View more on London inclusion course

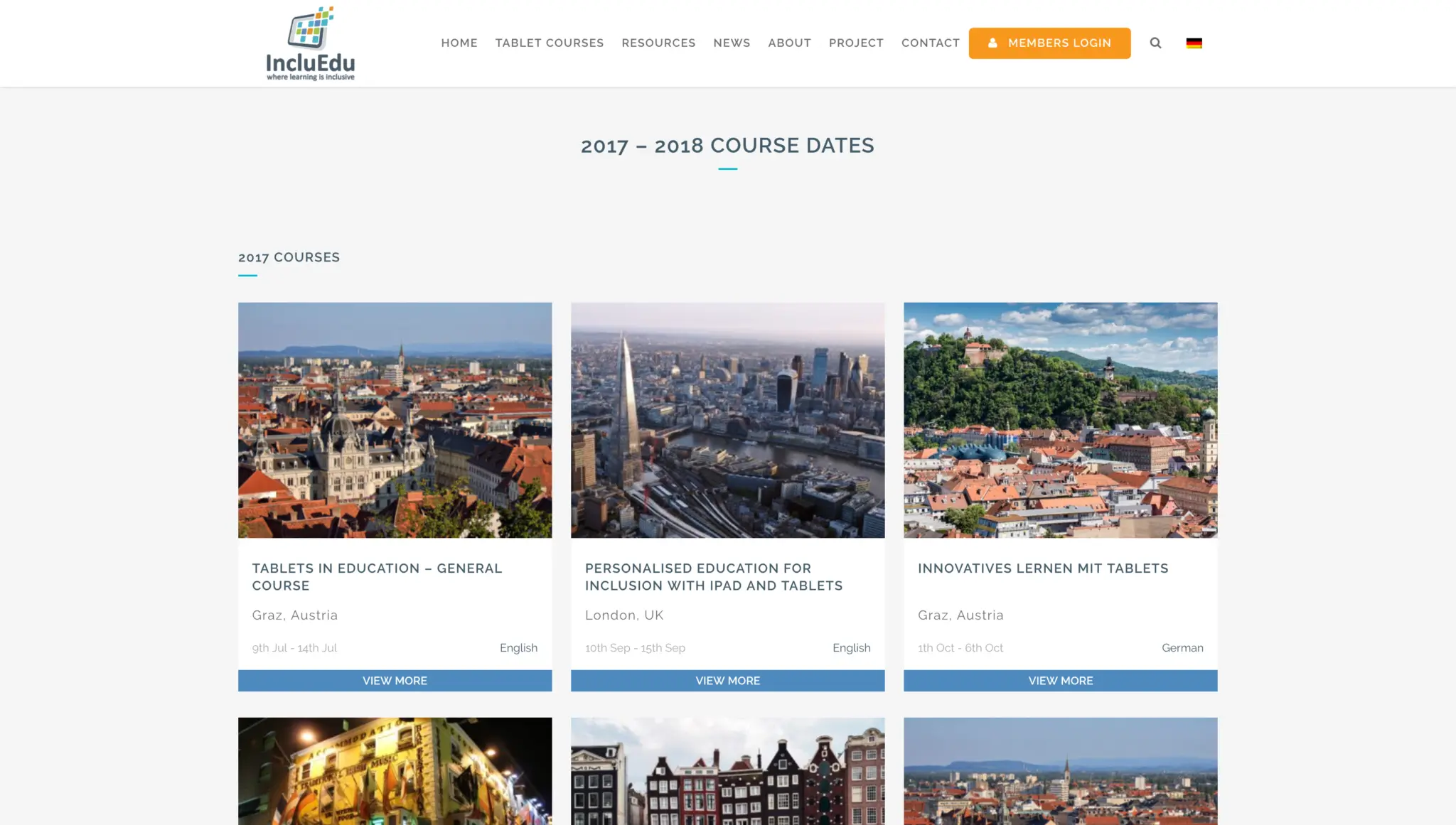[x=727, y=680]
